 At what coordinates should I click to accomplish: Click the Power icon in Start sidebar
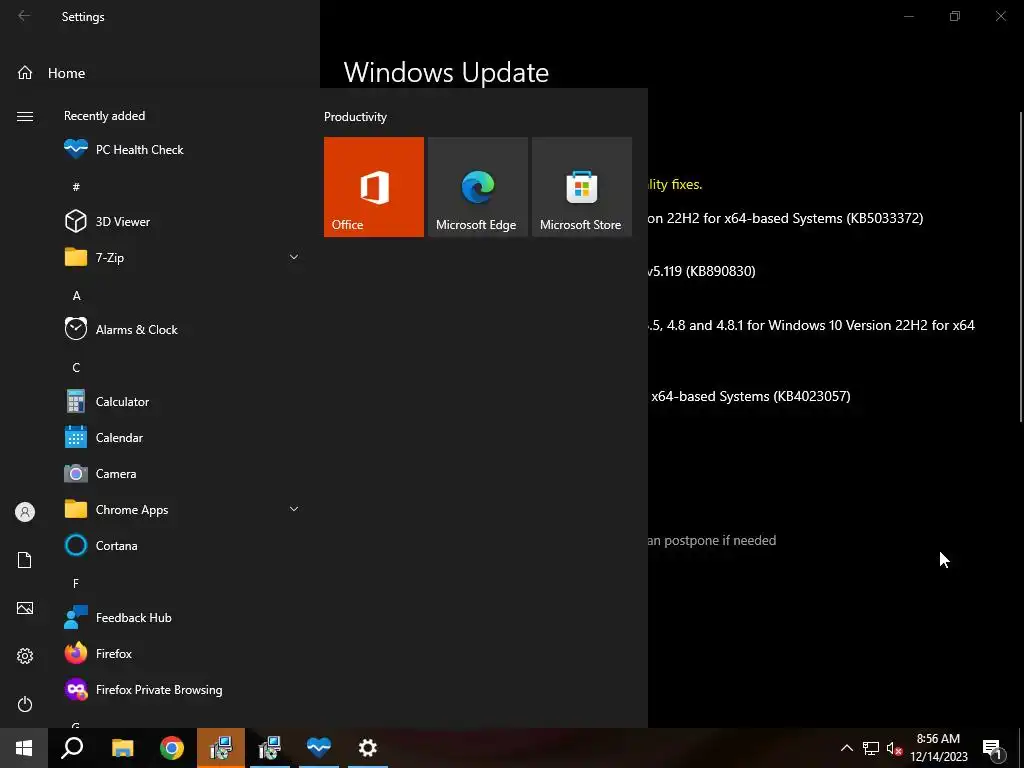tap(25, 704)
